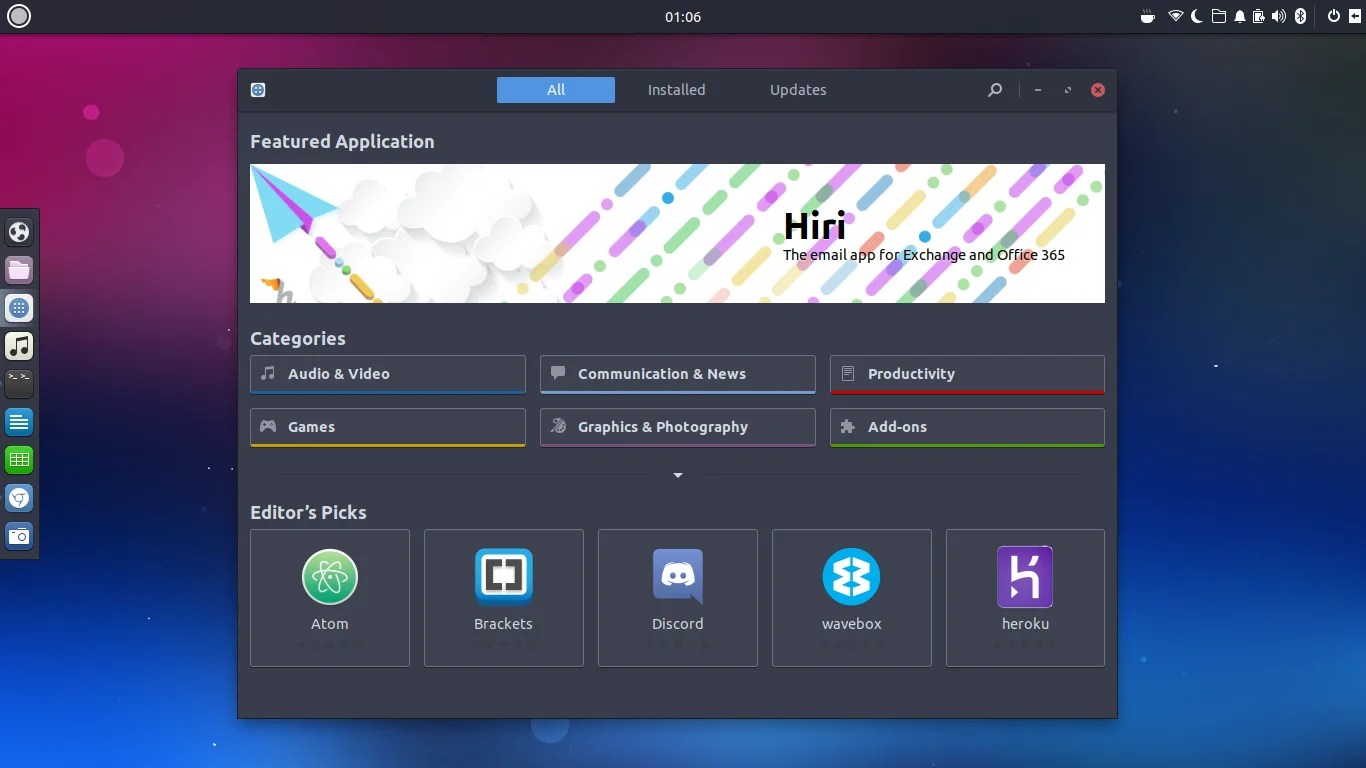Click the 'Atom' label under its icon
Image resolution: width=1366 pixels, height=768 pixels.
(x=330, y=624)
